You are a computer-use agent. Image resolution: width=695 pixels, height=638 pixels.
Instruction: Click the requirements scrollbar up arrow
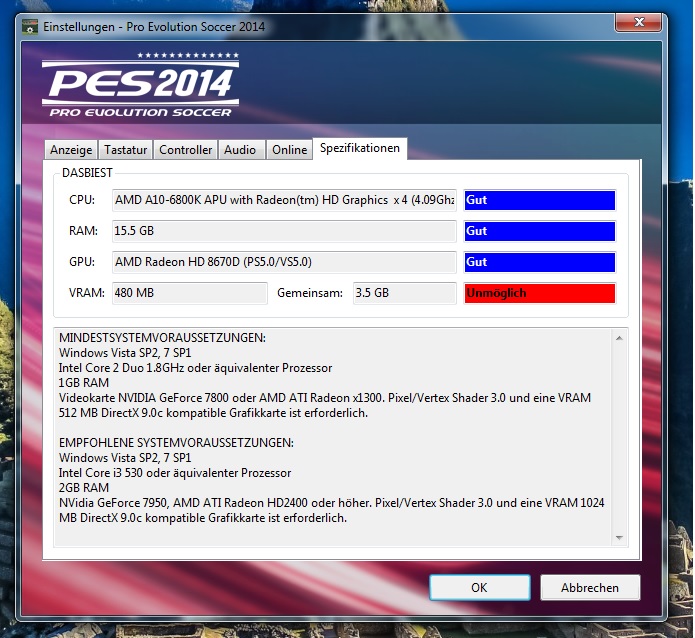[619, 338]
